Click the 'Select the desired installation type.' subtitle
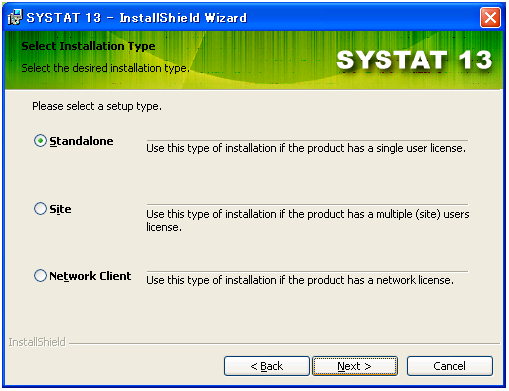509x391 pixels. (x=105, y=68)
